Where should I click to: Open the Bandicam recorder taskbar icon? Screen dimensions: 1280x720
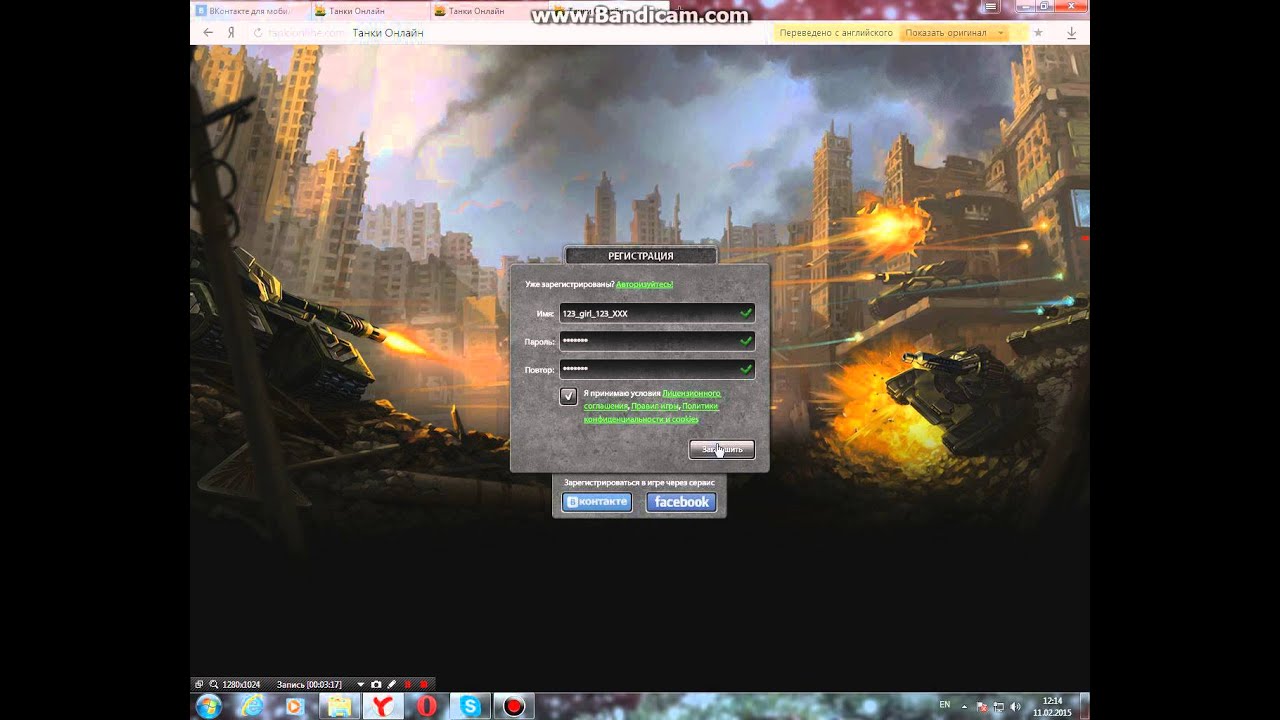[x=514, y=706]
